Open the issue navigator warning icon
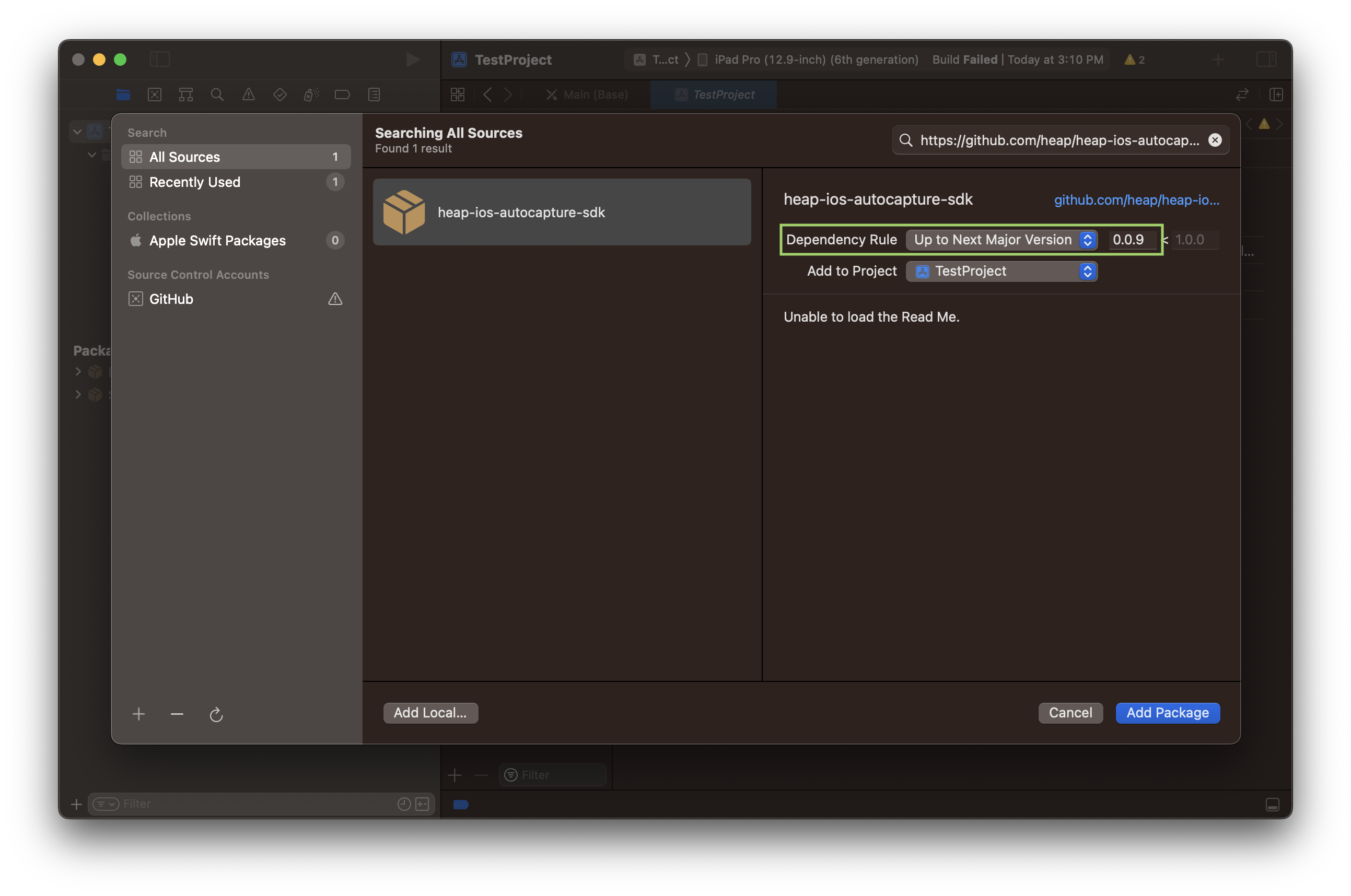 pyautogui.click(x=248, y=95)
